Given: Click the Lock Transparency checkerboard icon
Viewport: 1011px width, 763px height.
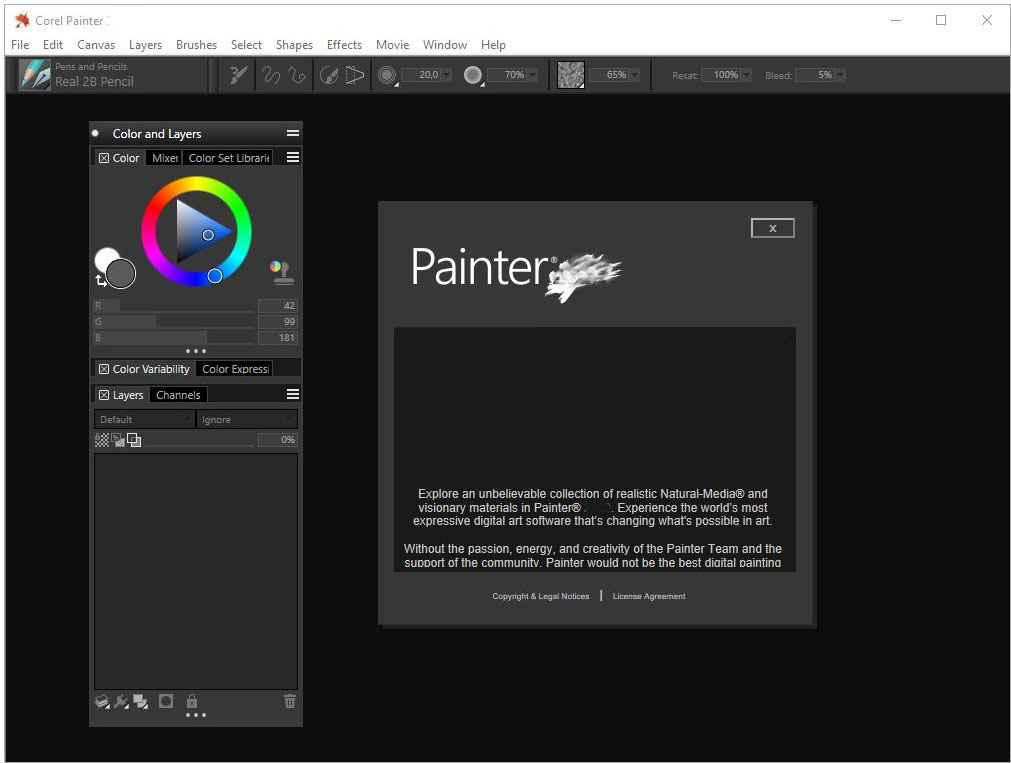Looking at the screenshot, I should point(102,440).
